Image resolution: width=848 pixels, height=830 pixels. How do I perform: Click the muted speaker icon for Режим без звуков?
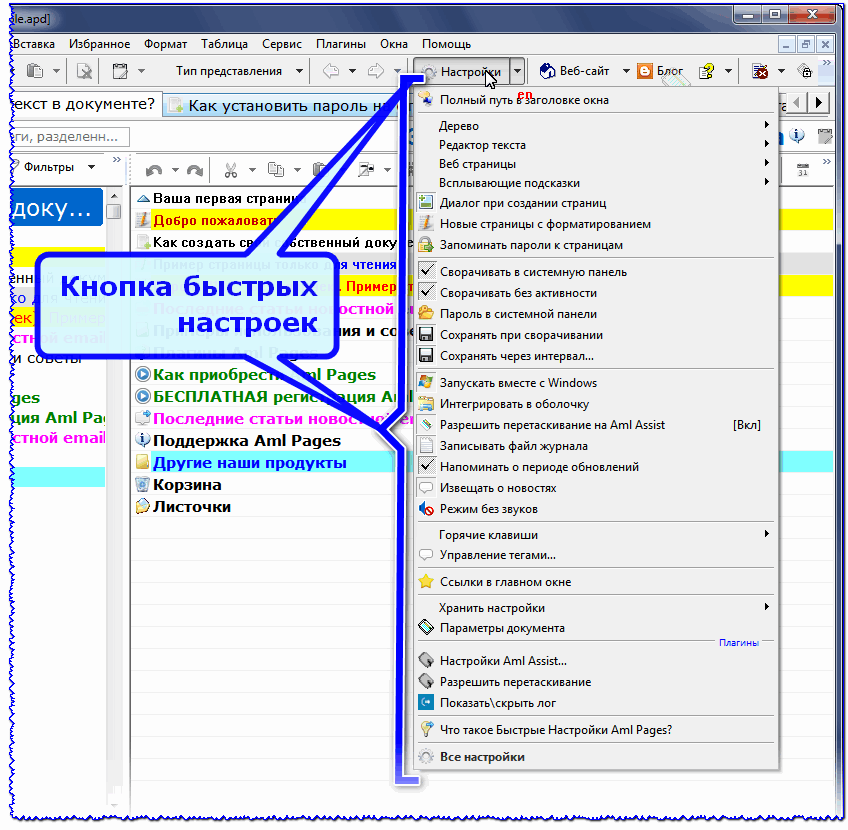(x=426, y=509)
